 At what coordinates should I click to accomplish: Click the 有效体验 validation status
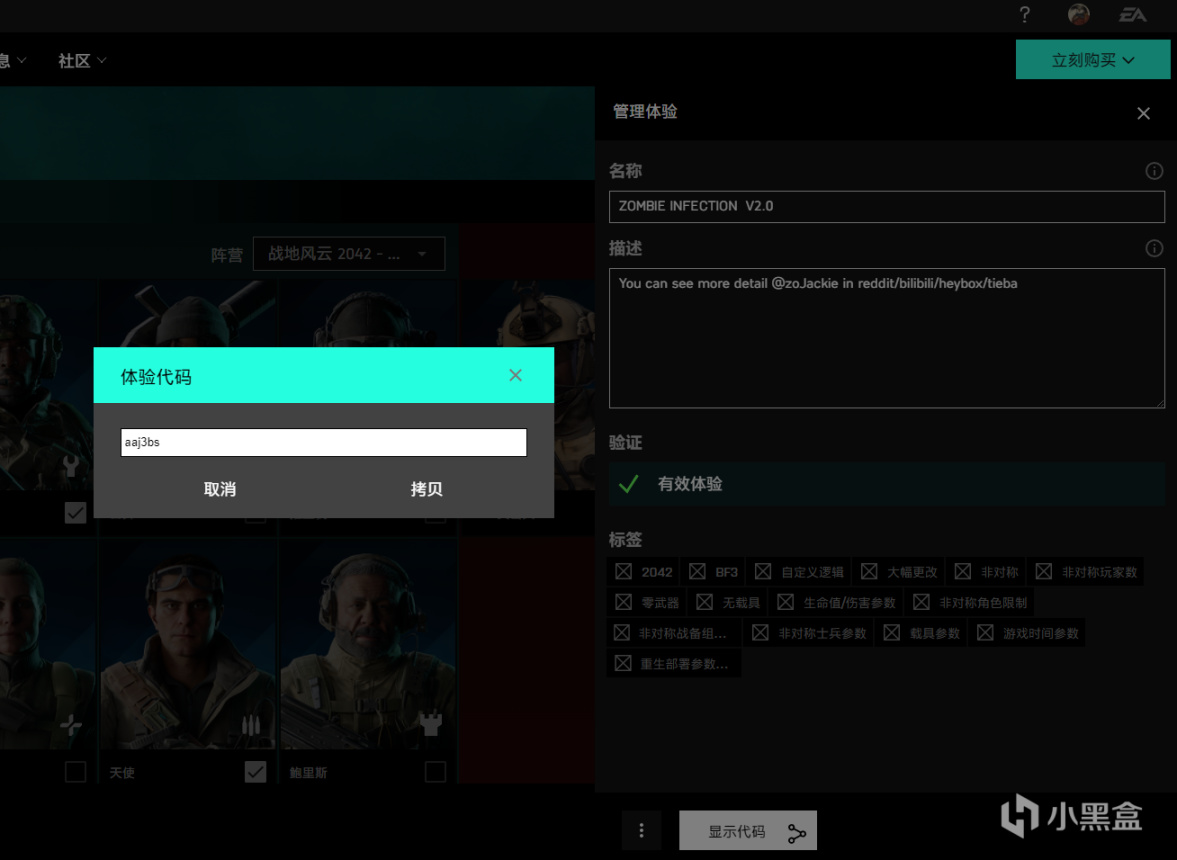pyautogui.click(x=887, y=484)
